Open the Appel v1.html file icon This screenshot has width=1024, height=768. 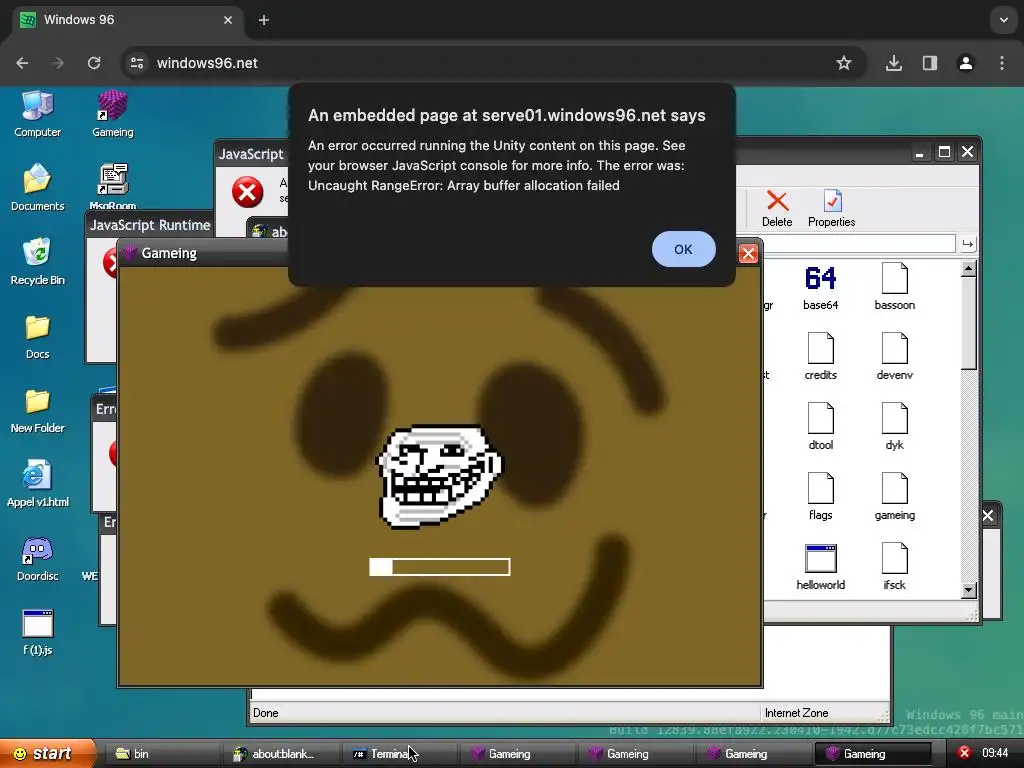click(x=37, y=484)
